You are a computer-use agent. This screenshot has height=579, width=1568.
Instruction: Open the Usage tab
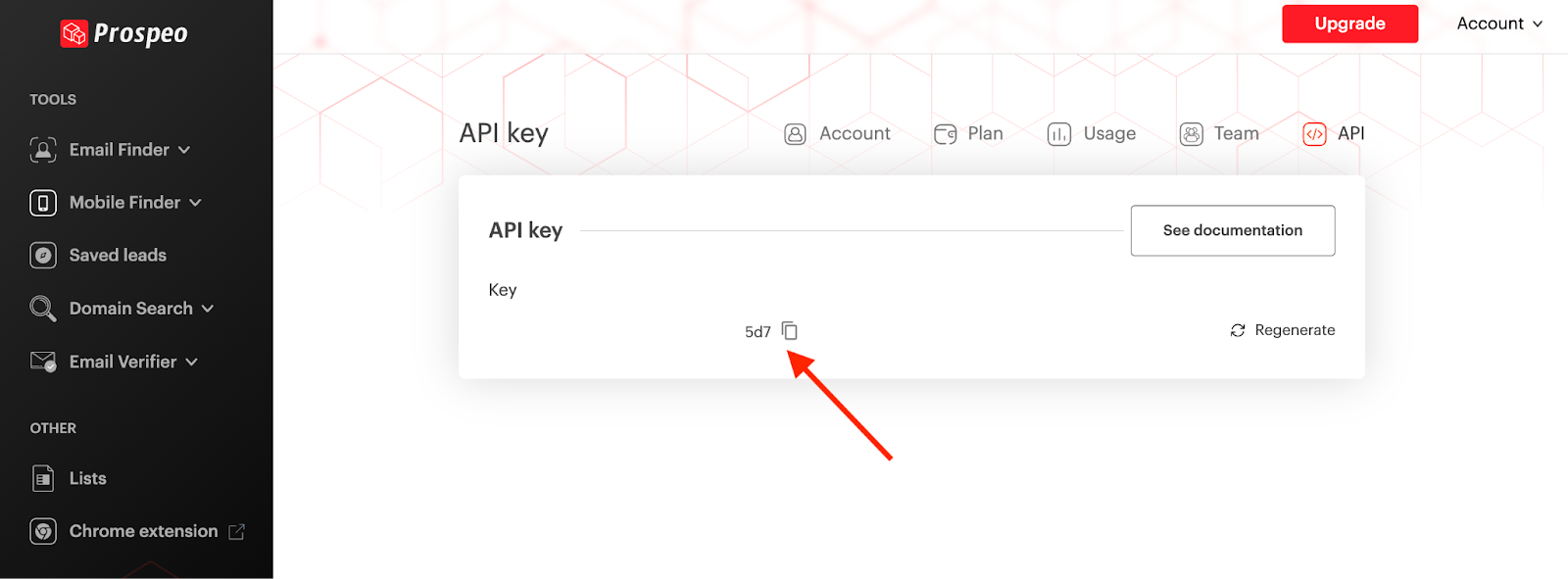(1092, 134)
